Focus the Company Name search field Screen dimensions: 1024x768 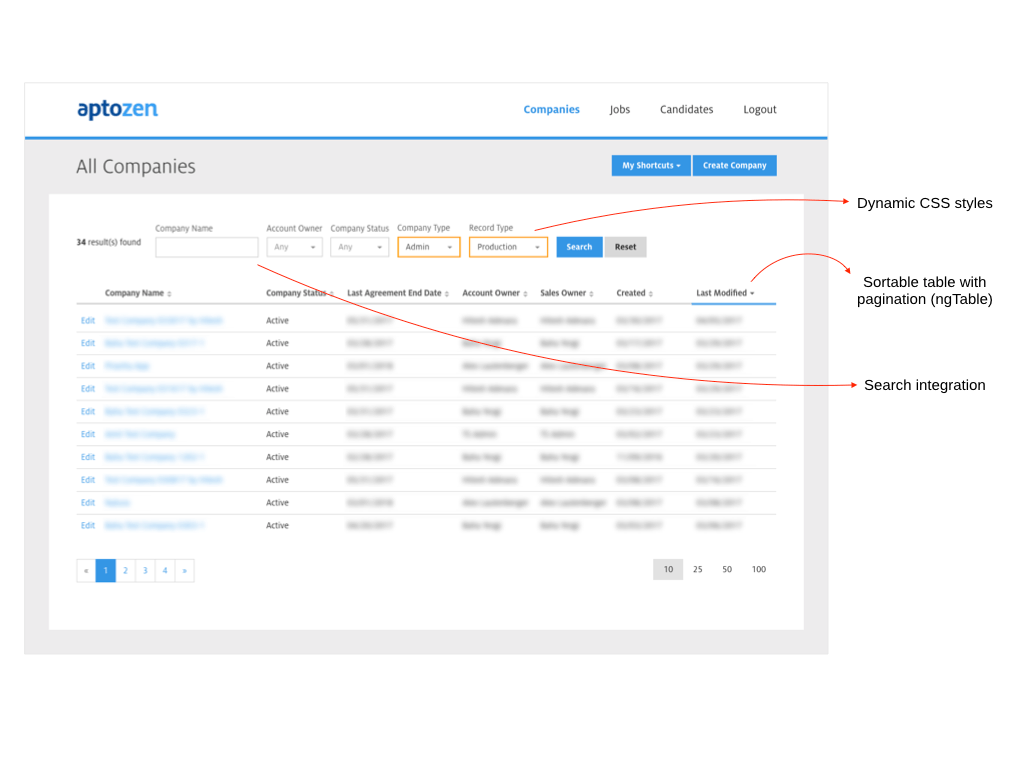click(x=207, y=247)
